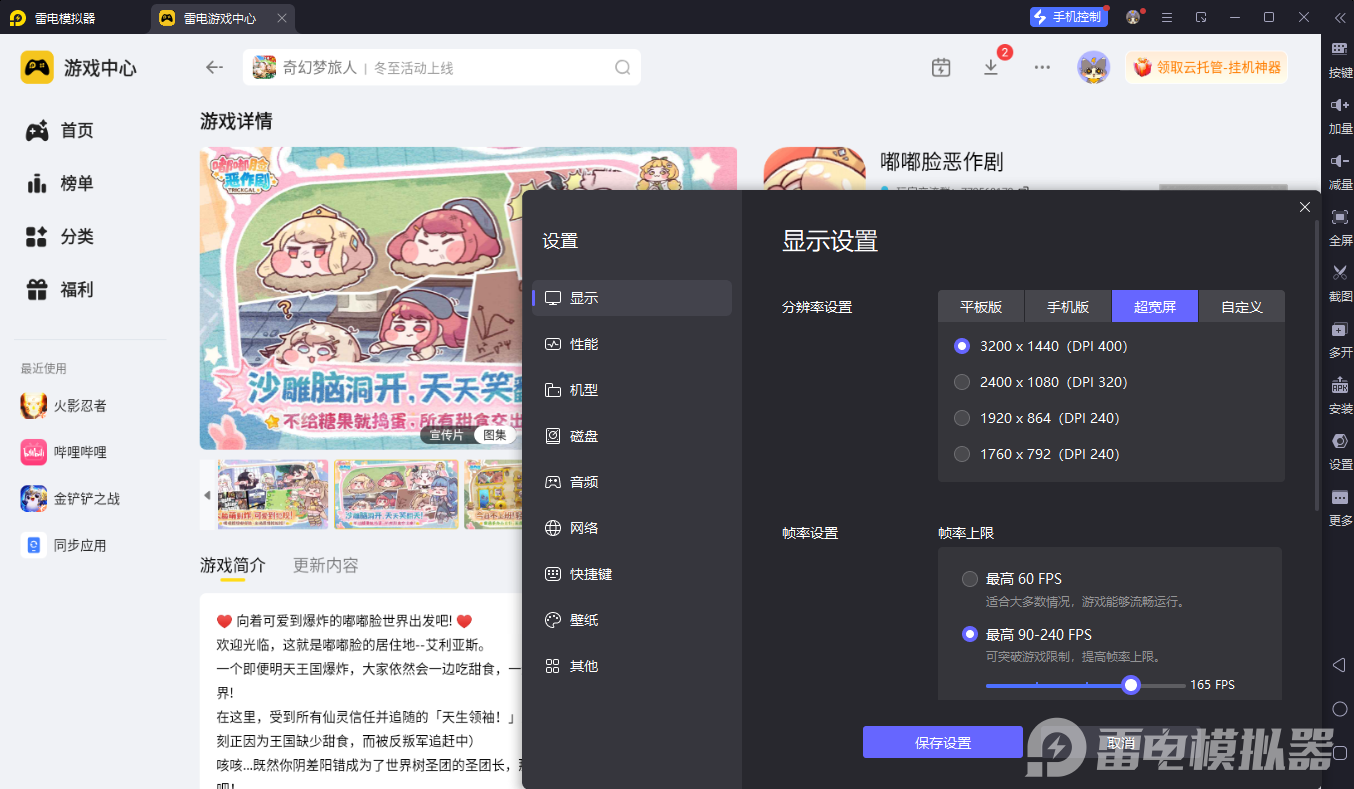Select the 游戏简介 tab
1354x789 pixels.
[x=233, y=565]
